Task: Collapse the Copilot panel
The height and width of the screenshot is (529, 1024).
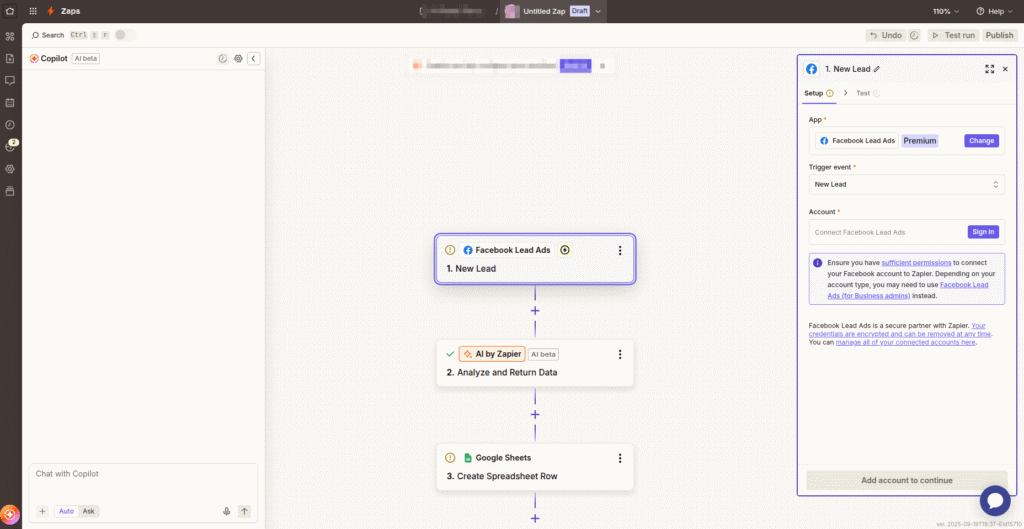Action: pos(254,59)
